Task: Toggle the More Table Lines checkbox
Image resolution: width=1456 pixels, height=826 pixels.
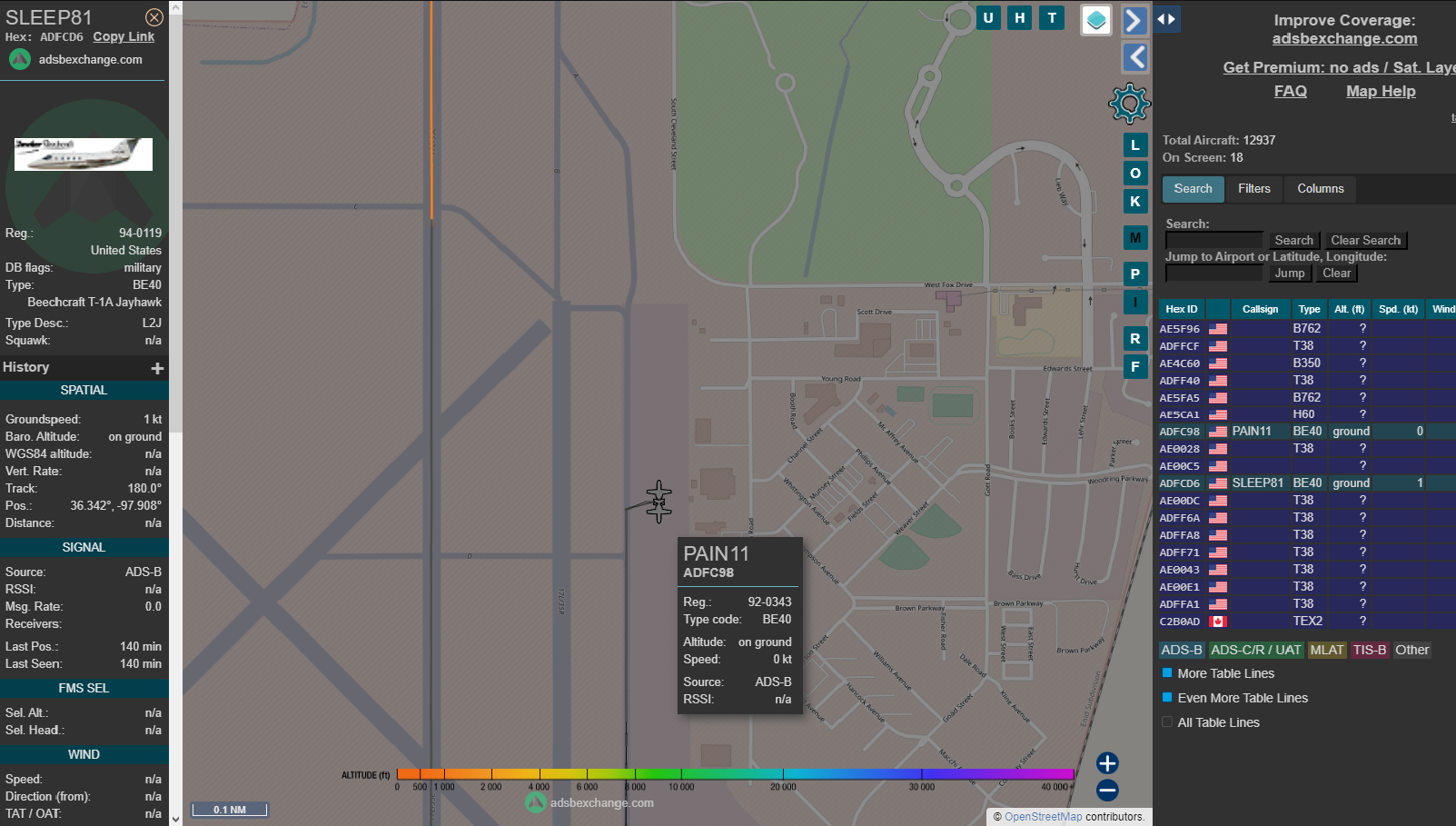Action: pos(1167,673)
